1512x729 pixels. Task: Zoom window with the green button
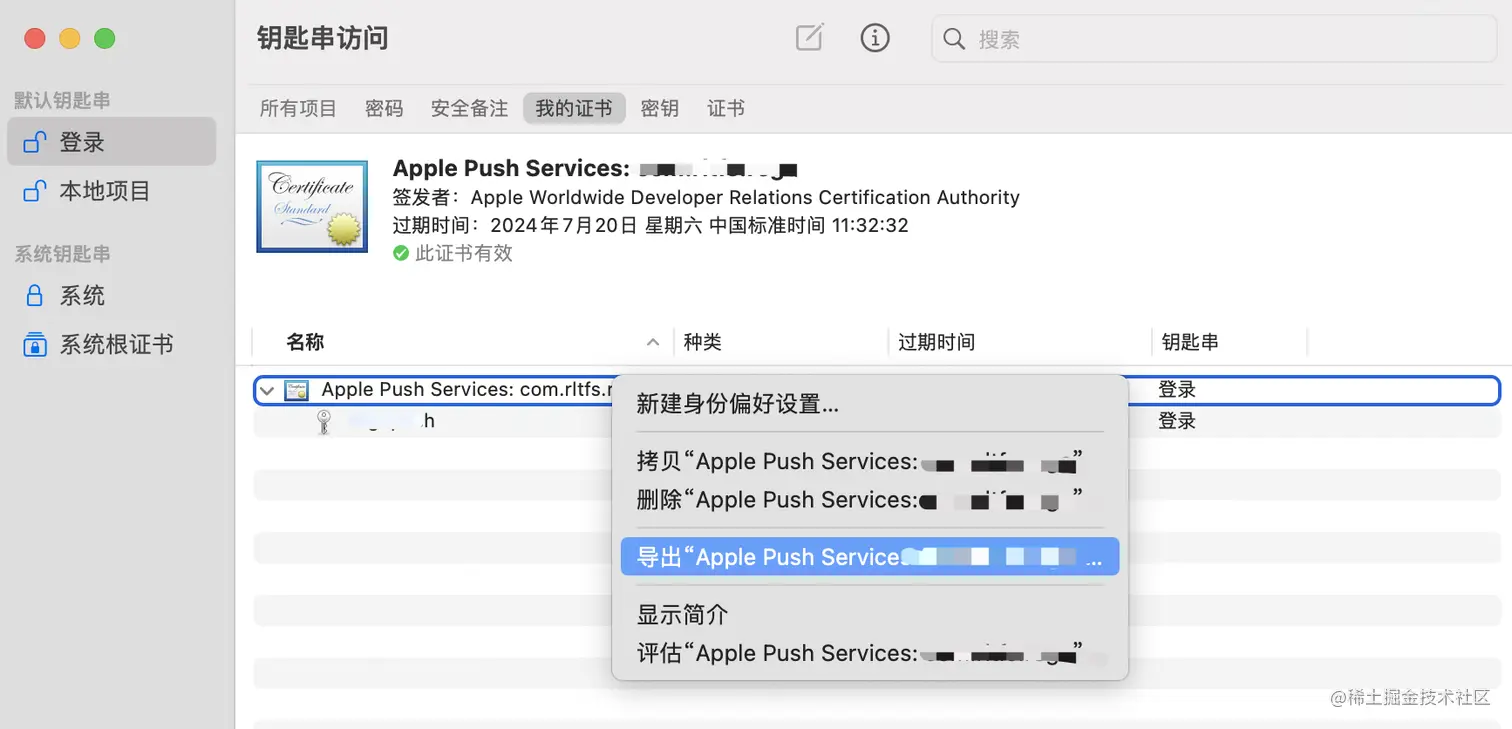tap(105, 39)
